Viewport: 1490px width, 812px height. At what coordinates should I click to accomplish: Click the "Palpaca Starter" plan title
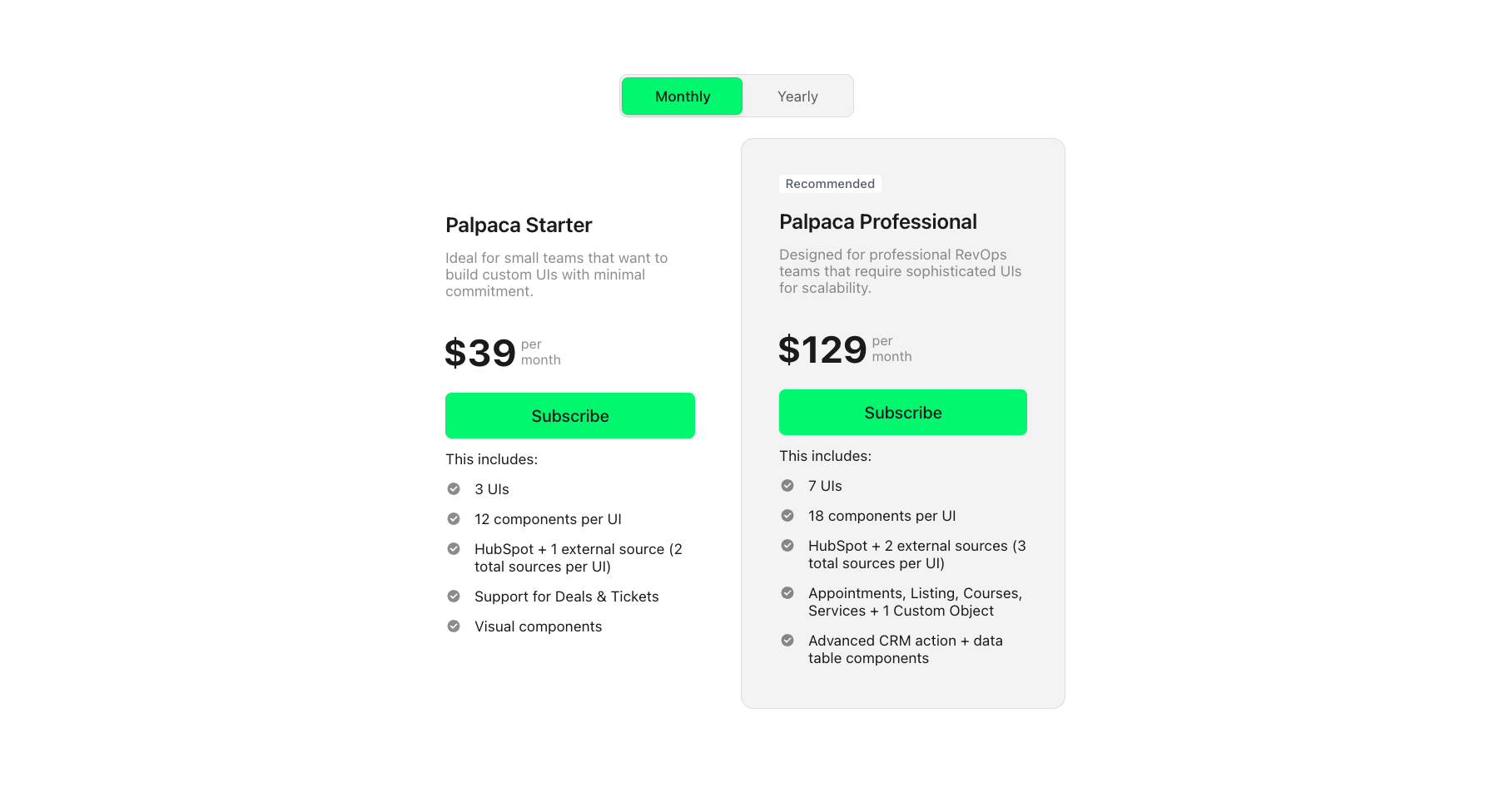point(519,225)
